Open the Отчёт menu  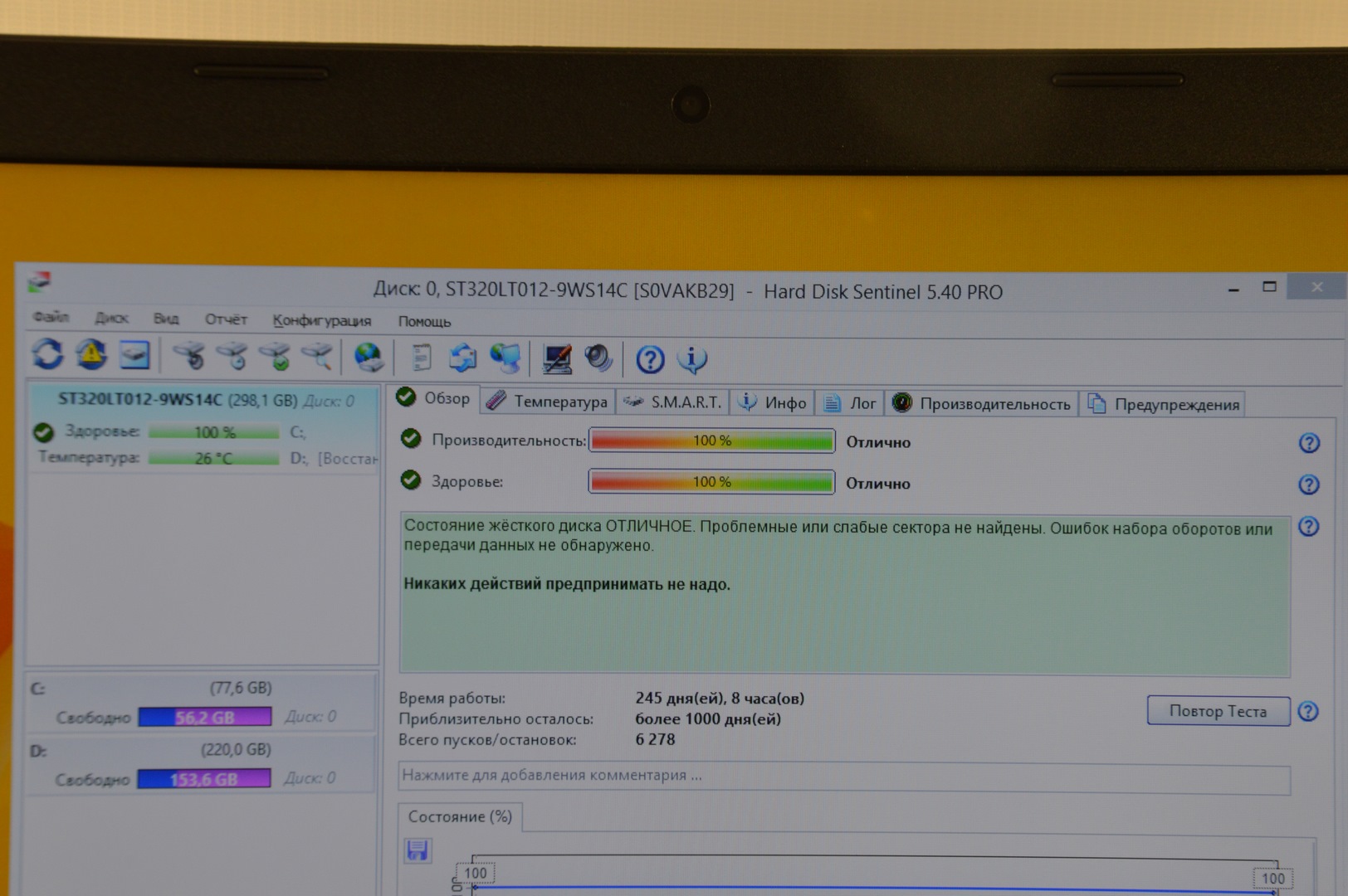click(x=226, y=319)
